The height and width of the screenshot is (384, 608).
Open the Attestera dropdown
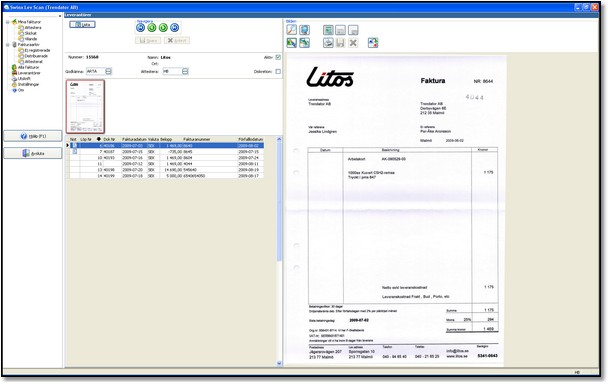(185, 71)
